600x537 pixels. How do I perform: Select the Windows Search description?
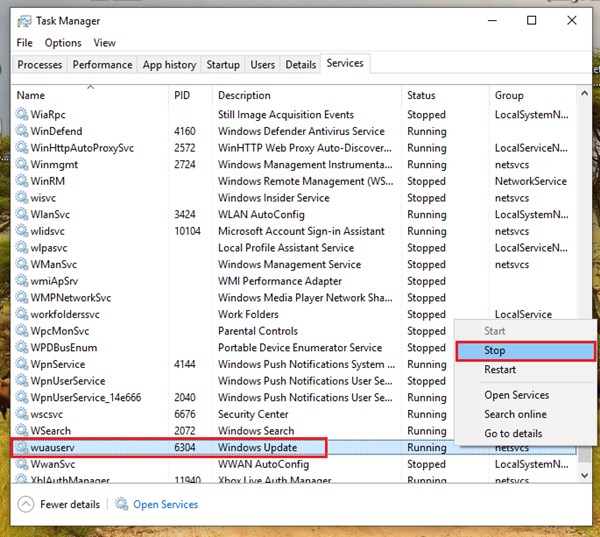pos(256,431)
